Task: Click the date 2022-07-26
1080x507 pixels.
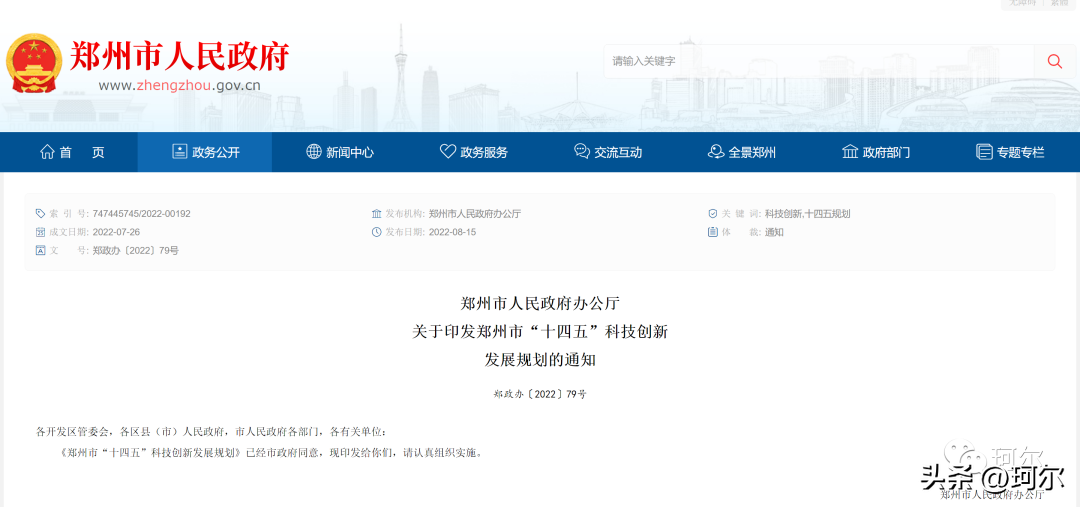Action: point(116,232)
